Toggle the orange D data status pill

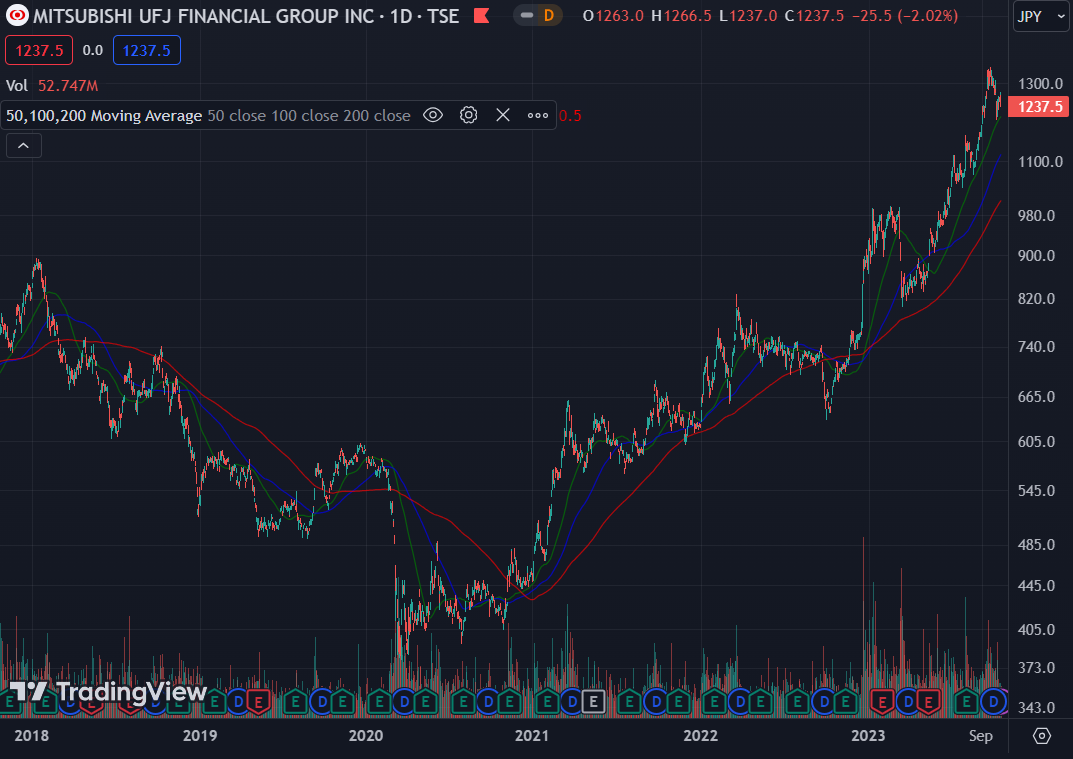click(538, 15)
